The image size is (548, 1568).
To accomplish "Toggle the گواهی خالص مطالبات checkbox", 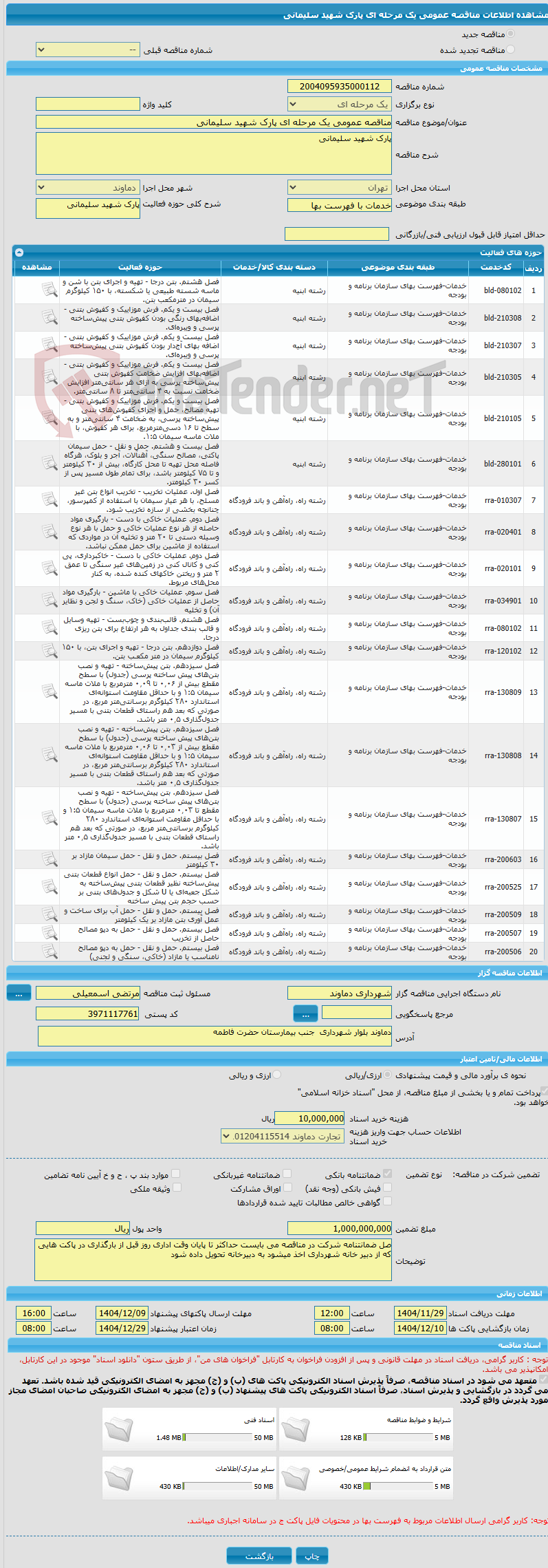I will [x=387, y=1201].
